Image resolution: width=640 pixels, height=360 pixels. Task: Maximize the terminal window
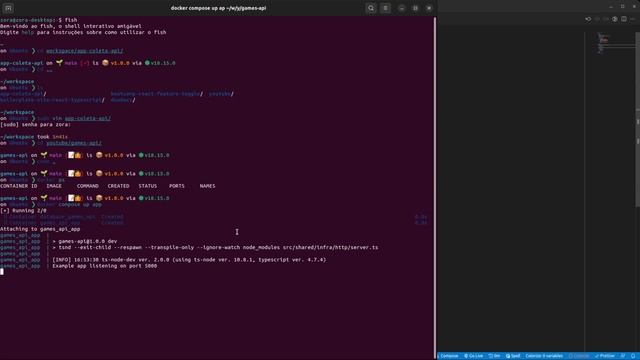[415, 8]
